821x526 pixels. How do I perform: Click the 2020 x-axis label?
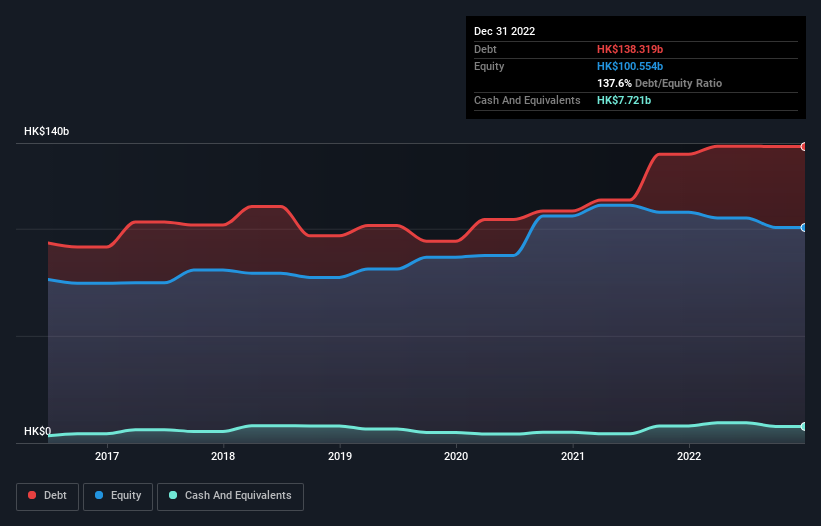[x=456, y=456]
